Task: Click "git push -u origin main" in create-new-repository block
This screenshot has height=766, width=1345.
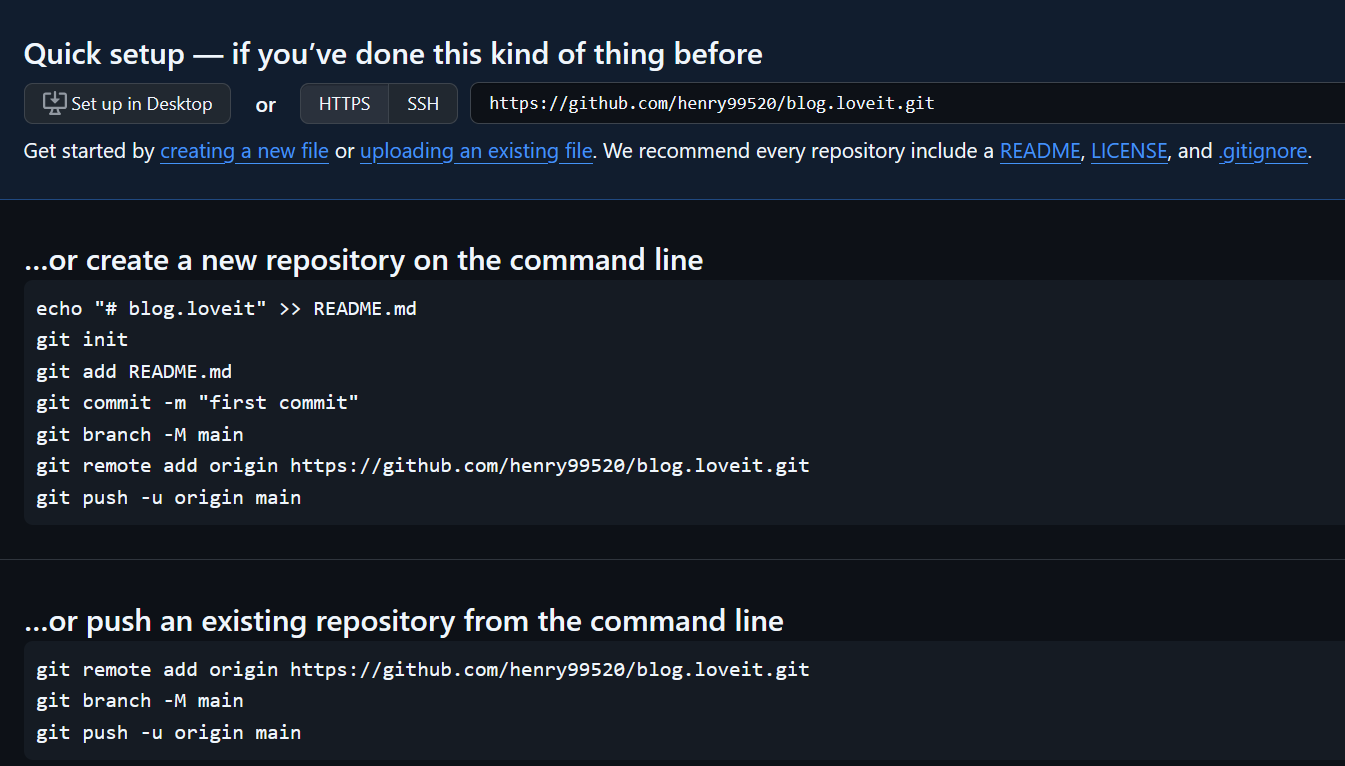Action: click(168, 497)
